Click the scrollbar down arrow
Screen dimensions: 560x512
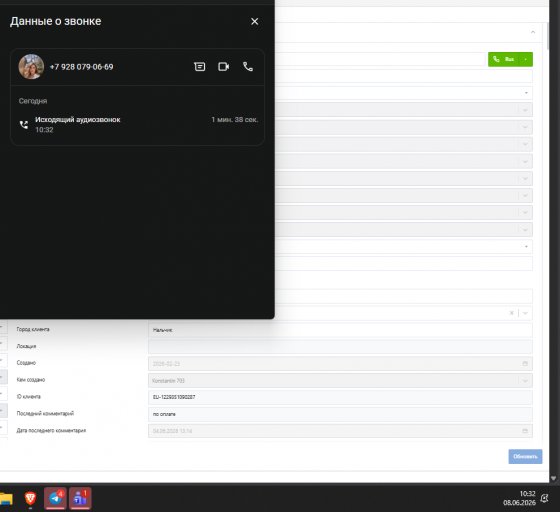pos(554,478)
